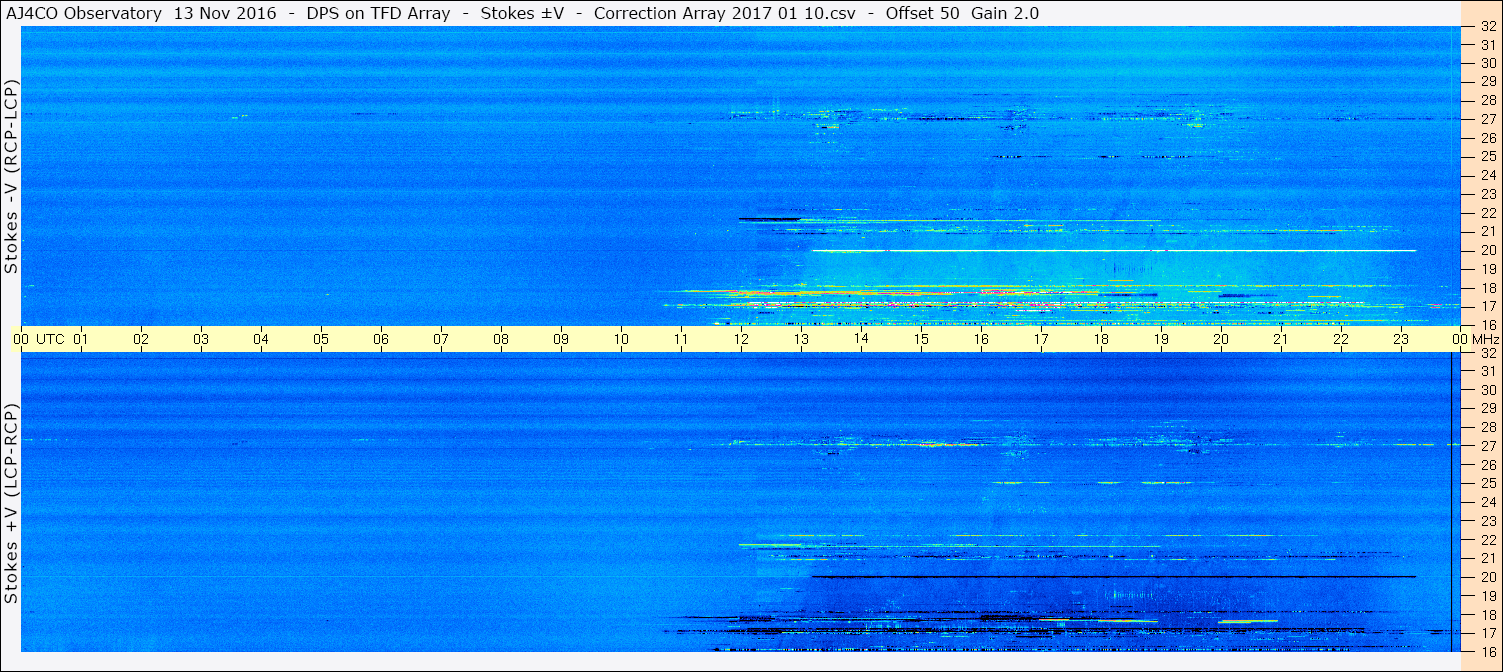1503x672 pixels.
Task: Select the 04 hour marker
Action: [x=261, y=340]
